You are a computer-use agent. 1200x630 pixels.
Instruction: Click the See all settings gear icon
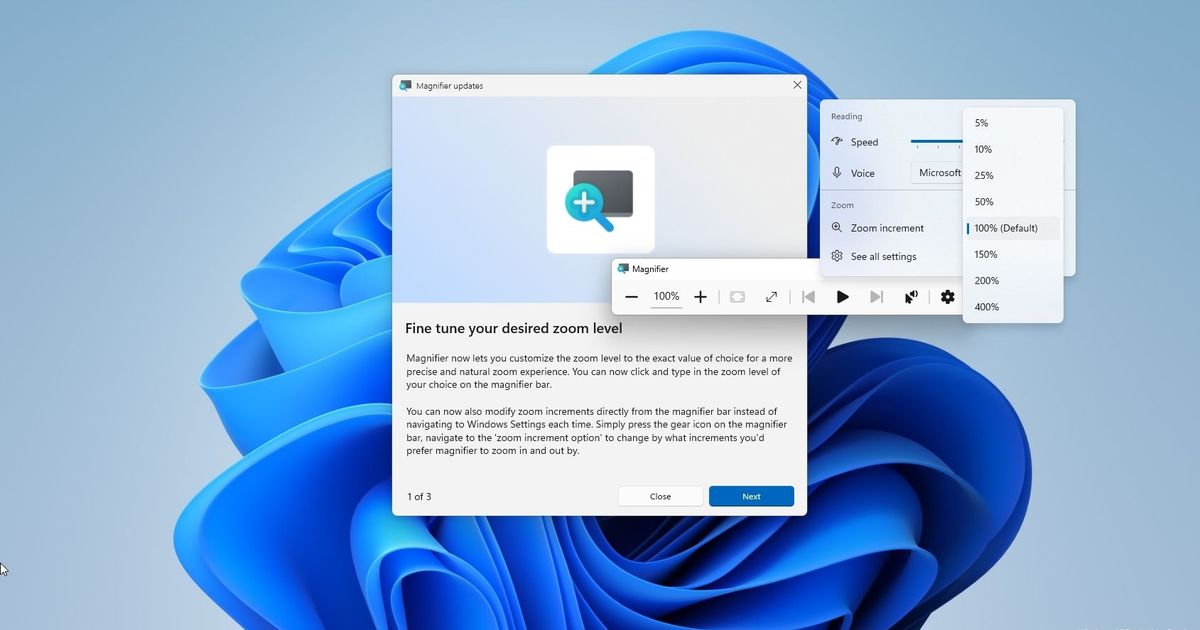coord(837,257)
